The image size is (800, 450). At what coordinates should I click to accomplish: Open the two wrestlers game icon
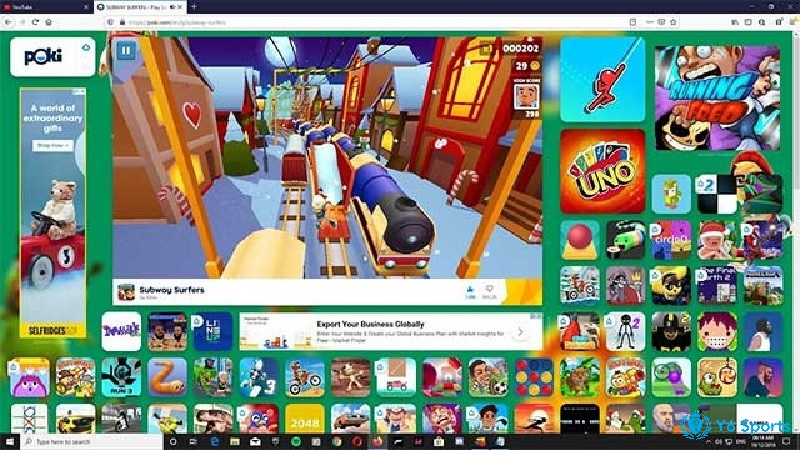pyautogui.click(x=167, y=332)
